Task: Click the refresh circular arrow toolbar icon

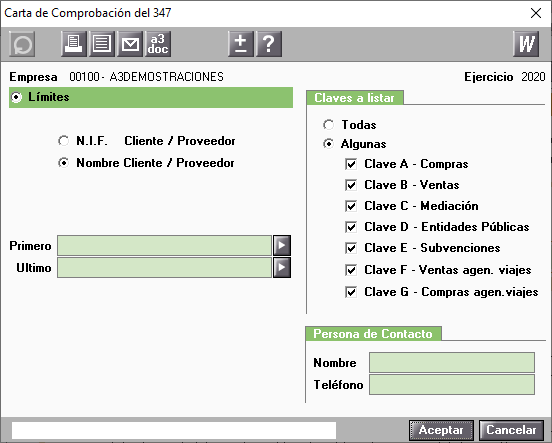Action: (x=22, y=44)
